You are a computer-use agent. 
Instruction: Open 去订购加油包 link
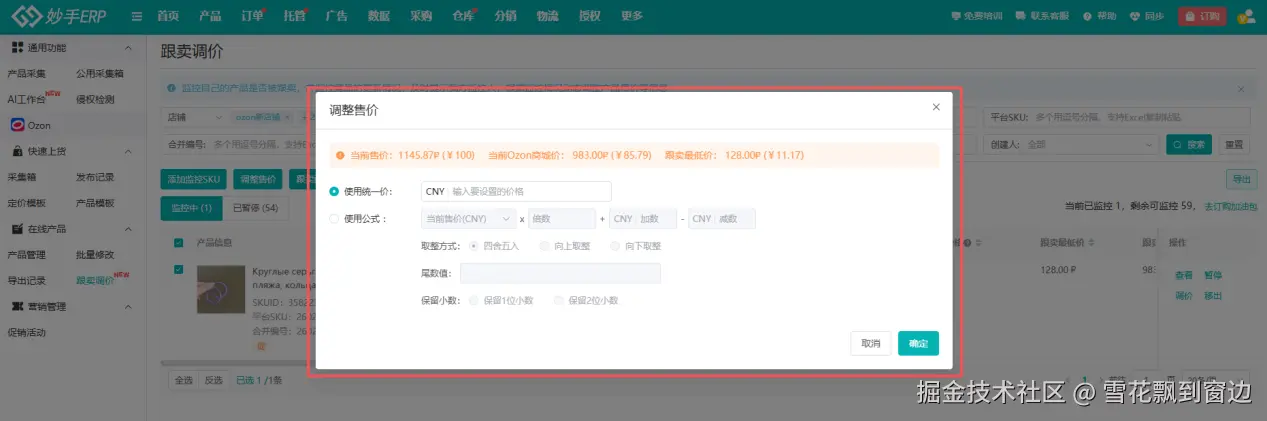point(1230,206)
